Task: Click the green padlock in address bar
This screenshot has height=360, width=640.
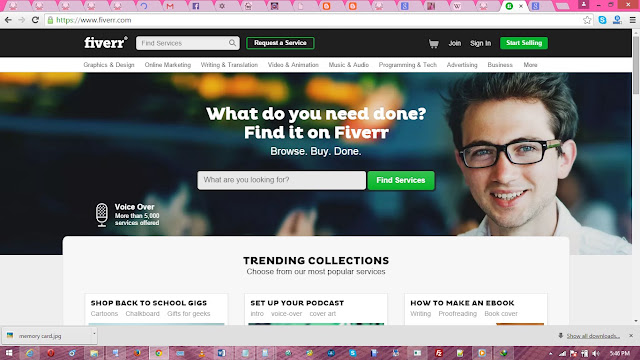Action: [x=50, y=20]
